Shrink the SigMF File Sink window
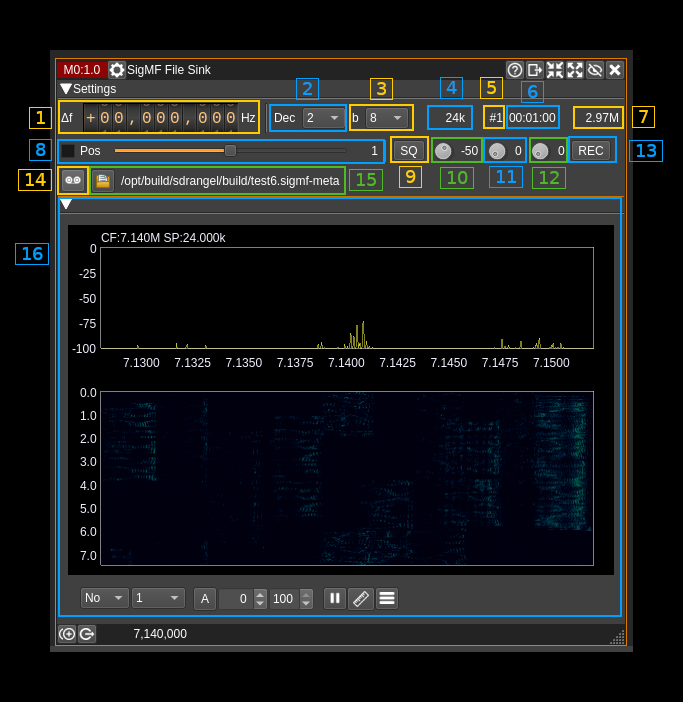Screen dimensions: 683x702 point(555,70)
